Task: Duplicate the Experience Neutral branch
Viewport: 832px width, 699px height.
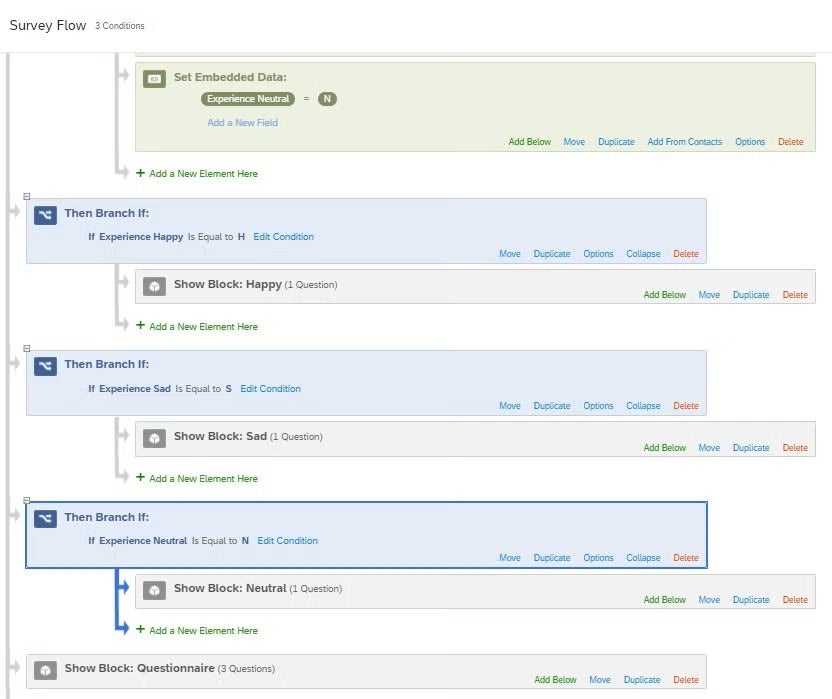Action: point(552,558)
